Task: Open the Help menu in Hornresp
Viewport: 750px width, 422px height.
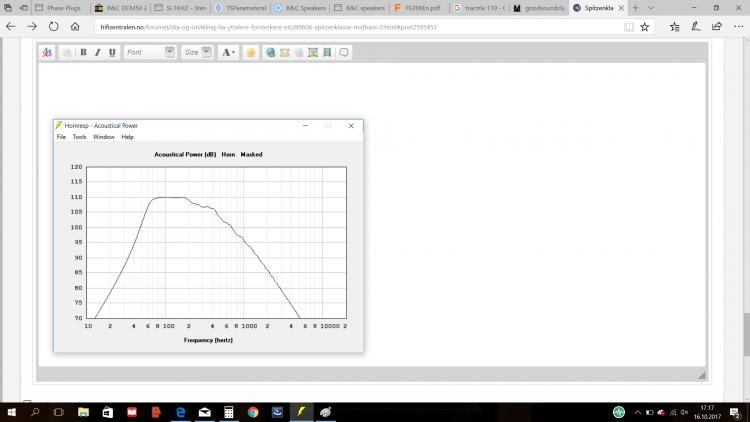Action: coord(127,137)
